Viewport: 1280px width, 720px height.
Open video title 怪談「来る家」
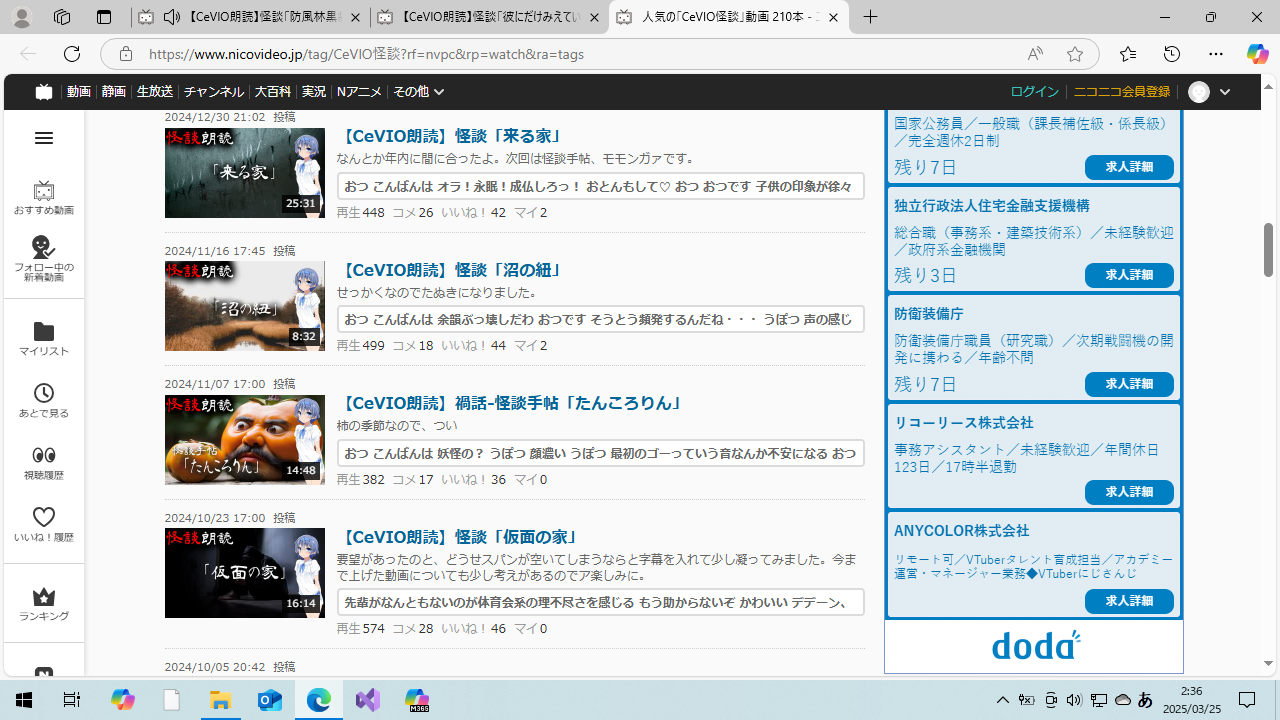pos(451,136)
